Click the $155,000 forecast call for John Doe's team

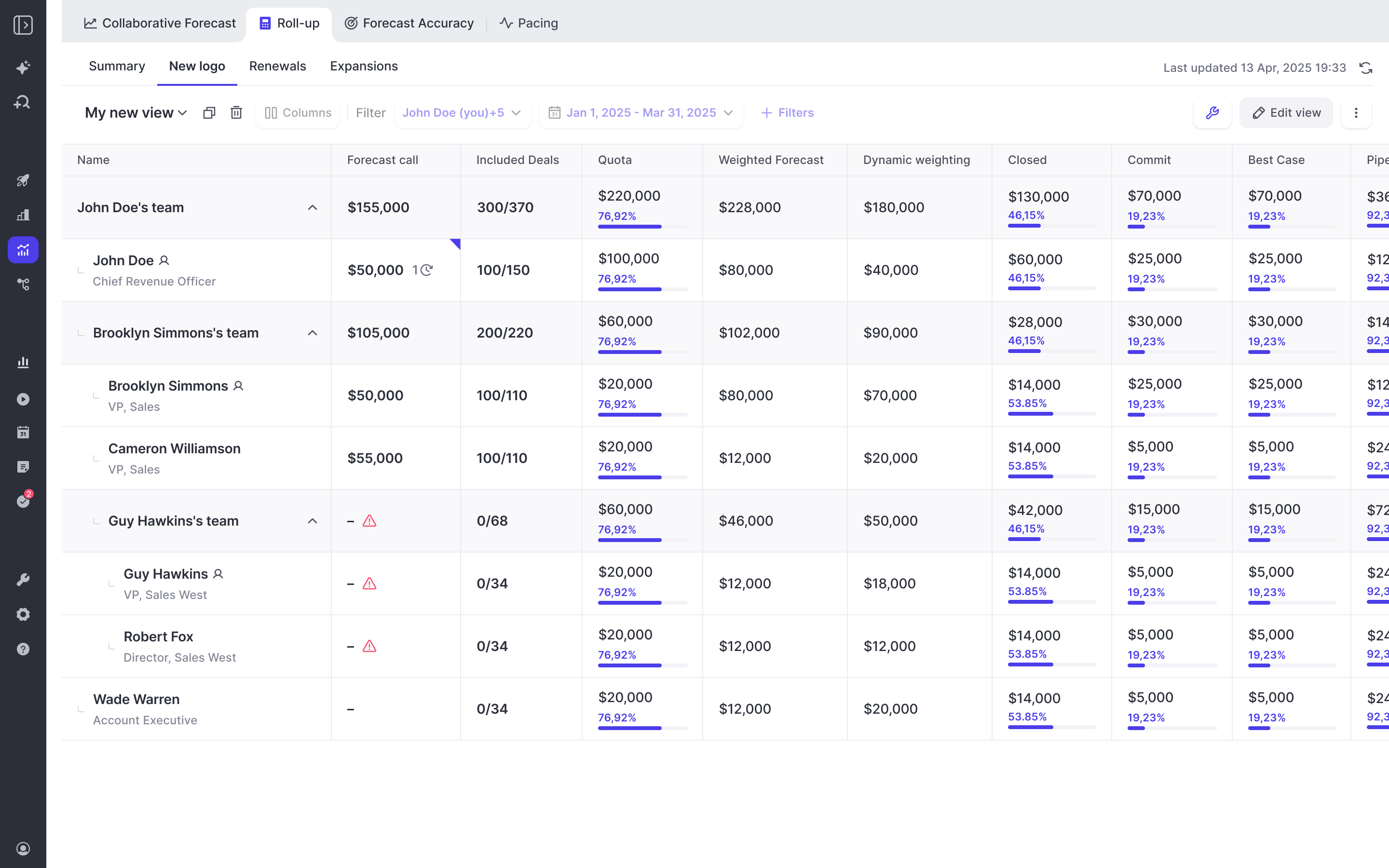click(378, 207)
